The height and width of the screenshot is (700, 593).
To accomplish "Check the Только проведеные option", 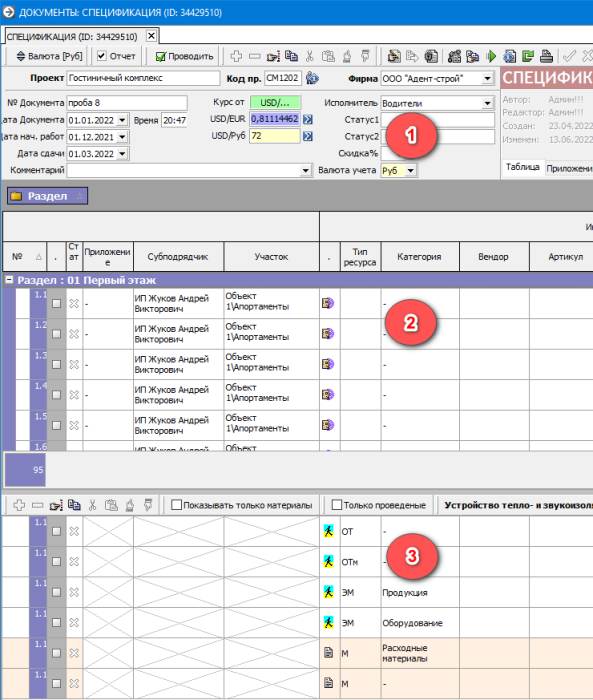I will pyautogui.click(x=337, y=505).
